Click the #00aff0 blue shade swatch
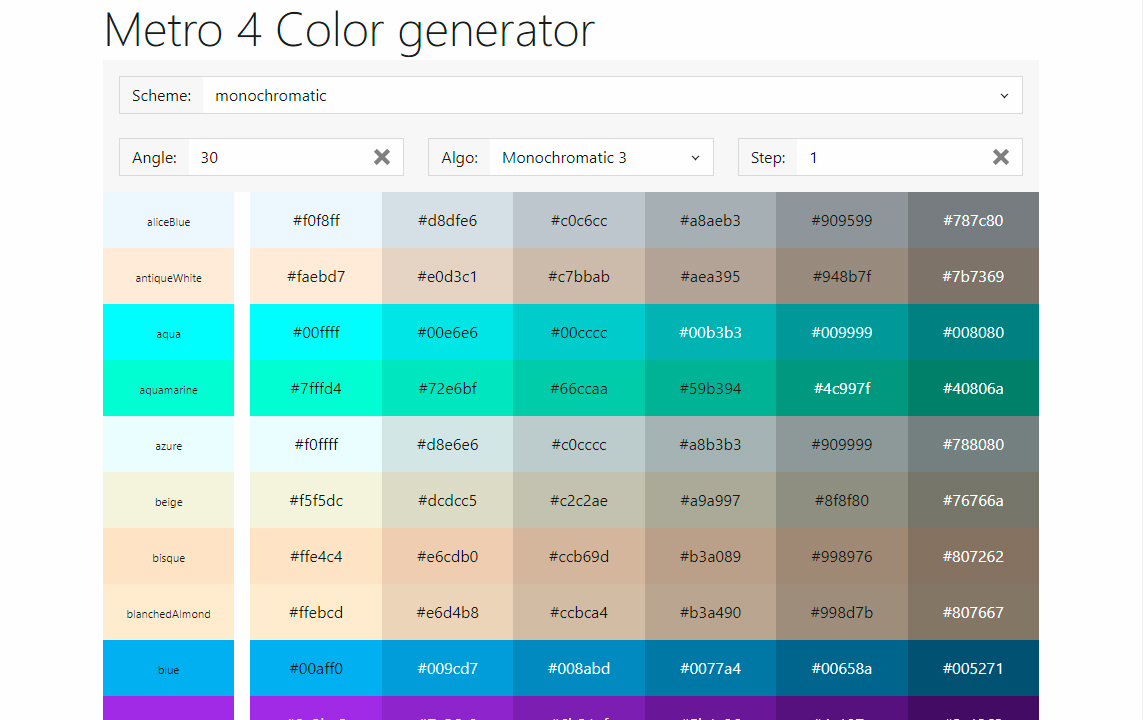This screenshot has width=1143, height=720. (x=316, y=668)
